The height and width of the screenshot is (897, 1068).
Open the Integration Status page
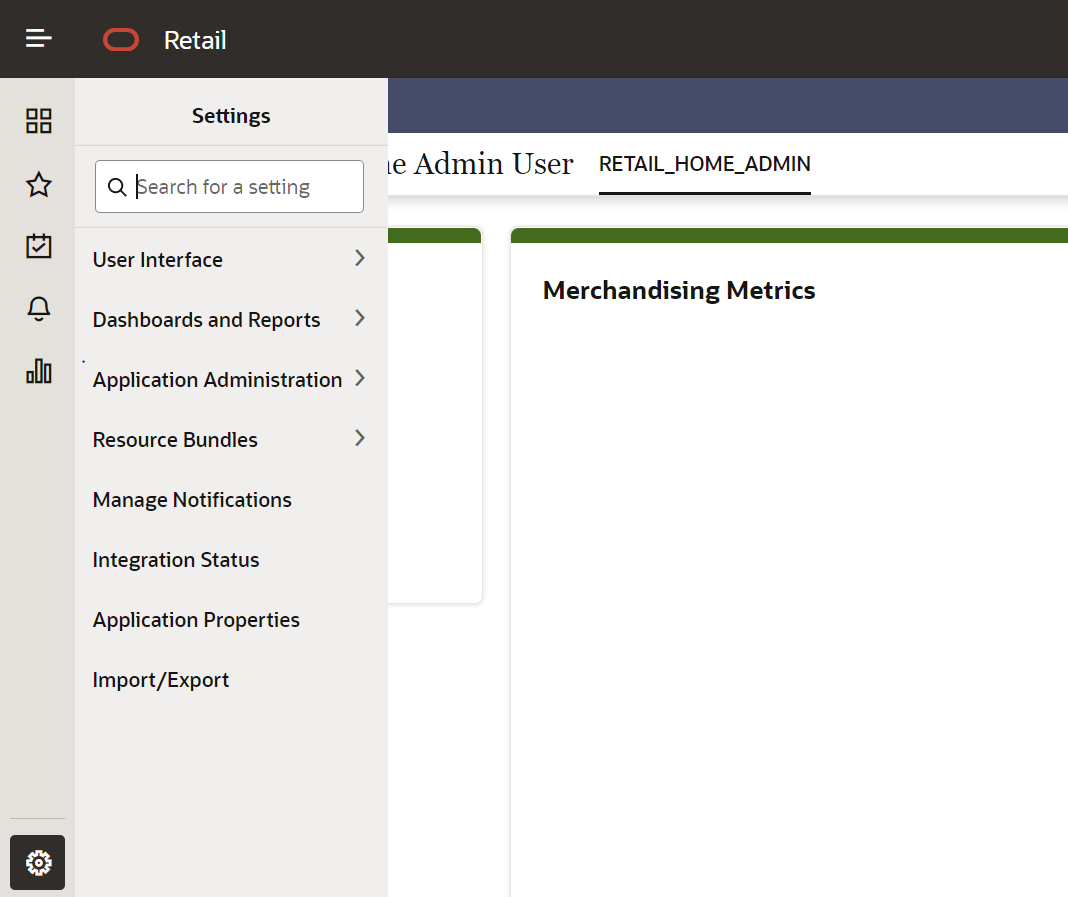pos(175,559)
